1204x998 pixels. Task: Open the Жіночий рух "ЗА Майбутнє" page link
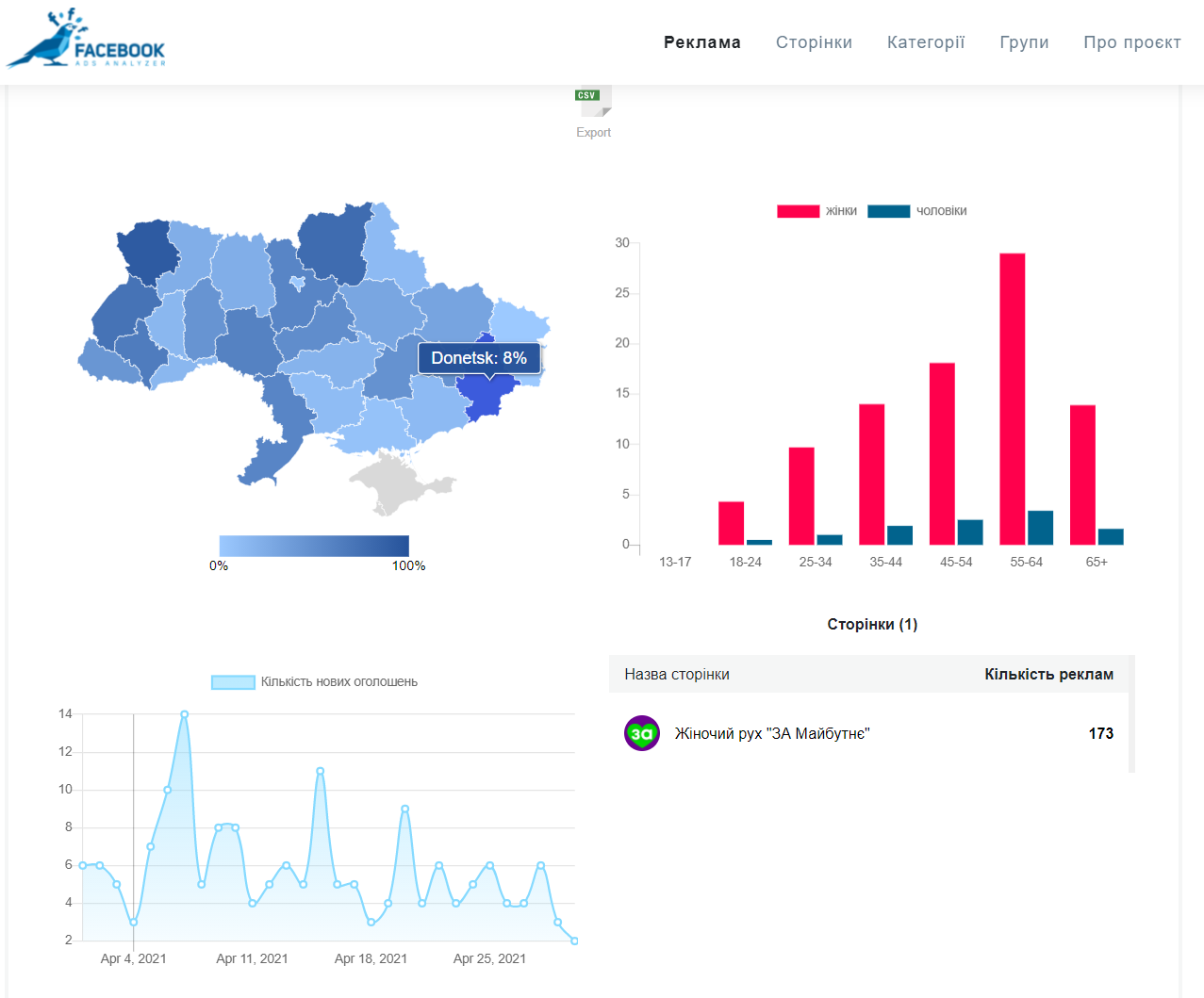pyautogui.click(x=772, y=733)
